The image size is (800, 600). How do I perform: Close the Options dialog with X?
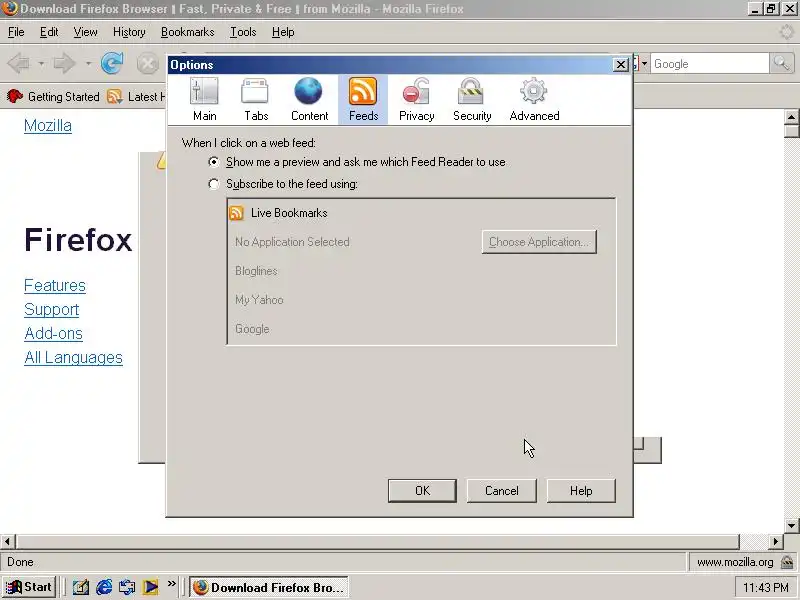[x=620, y=65]
